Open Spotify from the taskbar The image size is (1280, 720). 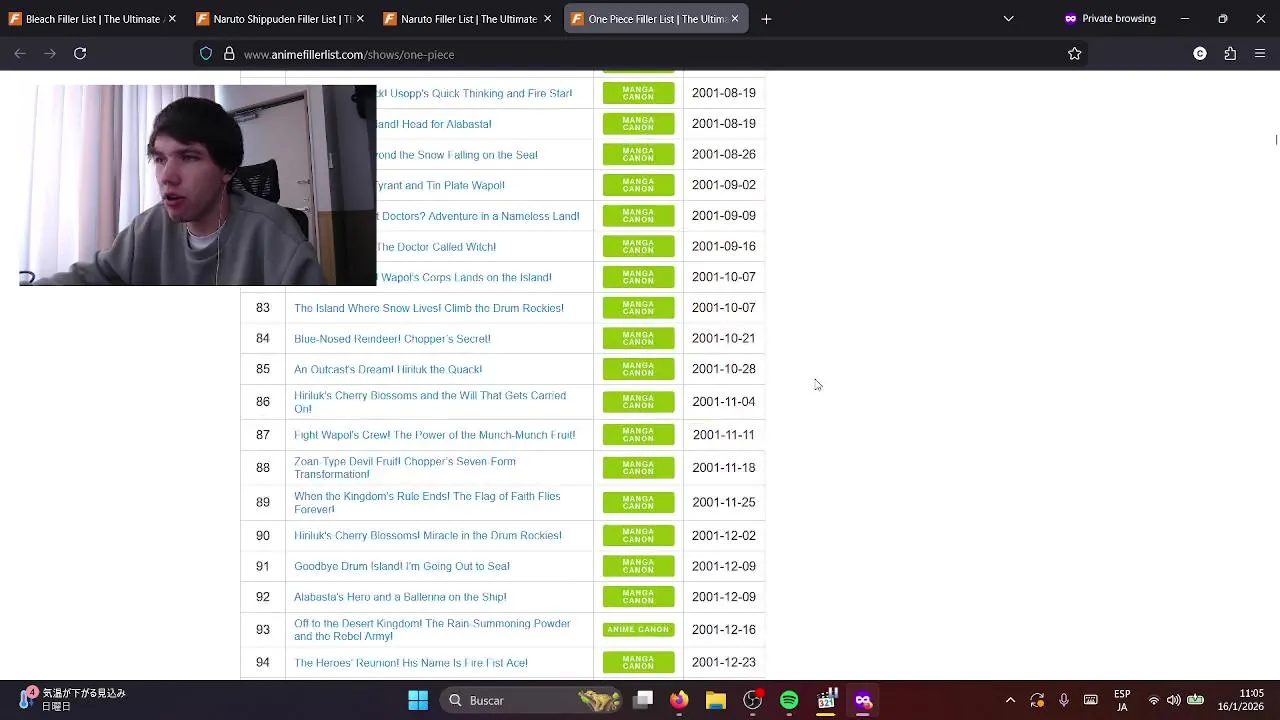(x=789, y=700)
